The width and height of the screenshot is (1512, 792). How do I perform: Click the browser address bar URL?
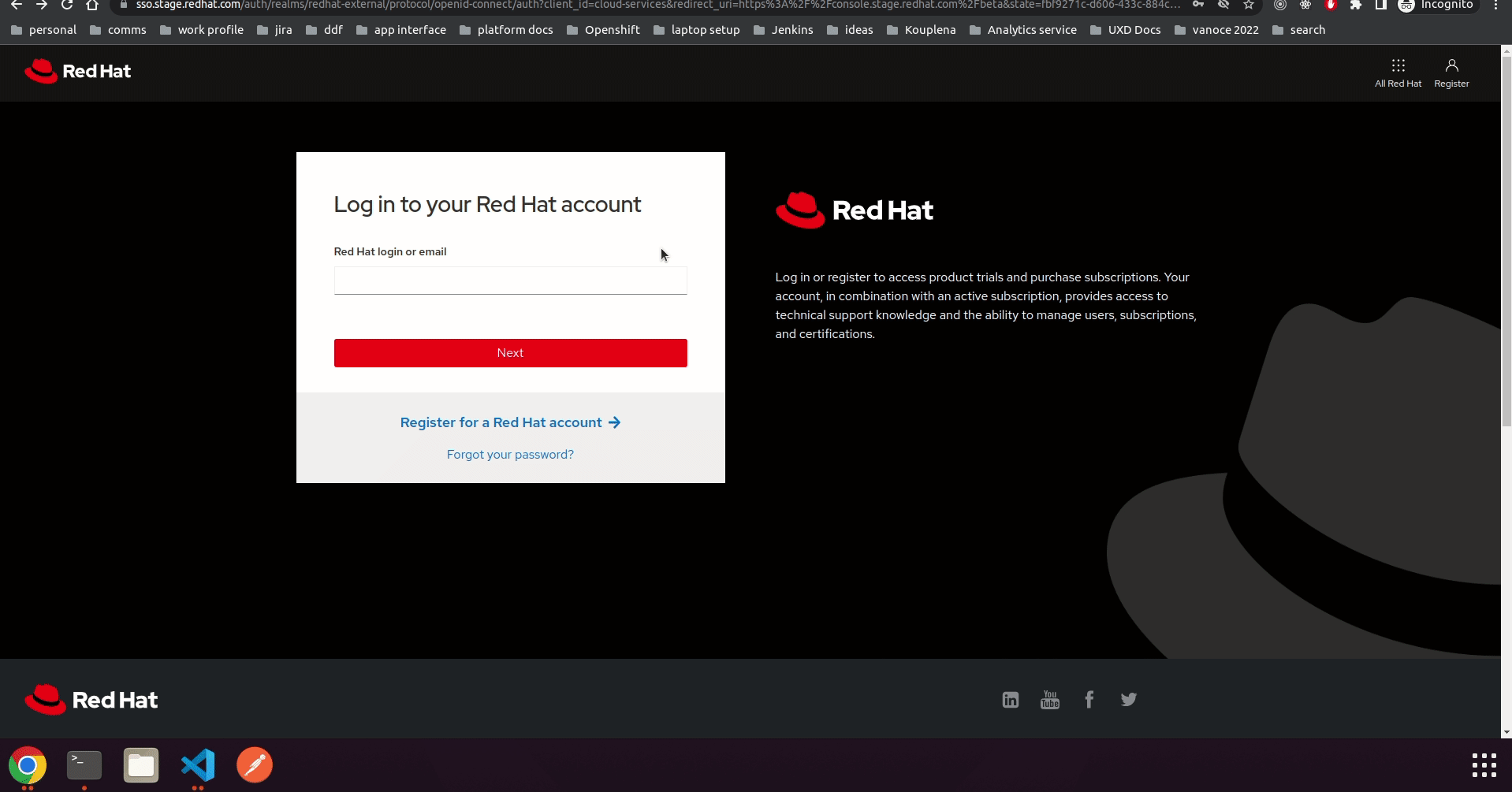tap(658, 5)
